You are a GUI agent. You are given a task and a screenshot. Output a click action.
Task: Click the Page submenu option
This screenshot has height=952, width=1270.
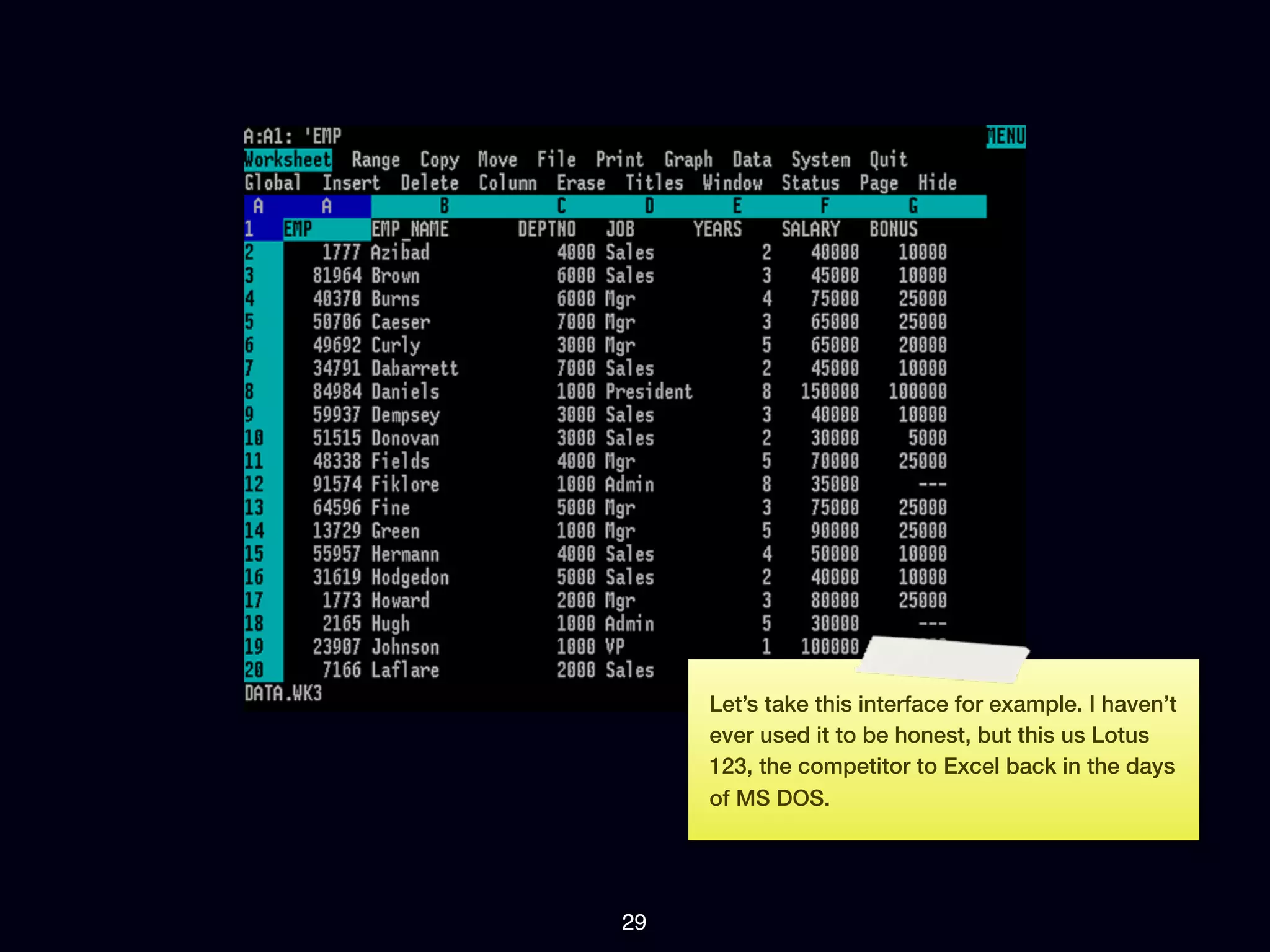click(879, 183)
